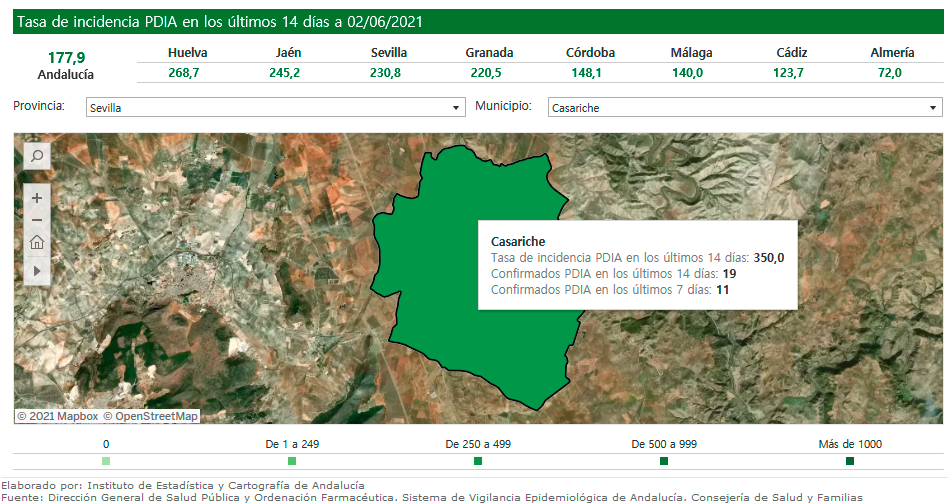
Task: Zoom in on the map
Action: (37, 198)
